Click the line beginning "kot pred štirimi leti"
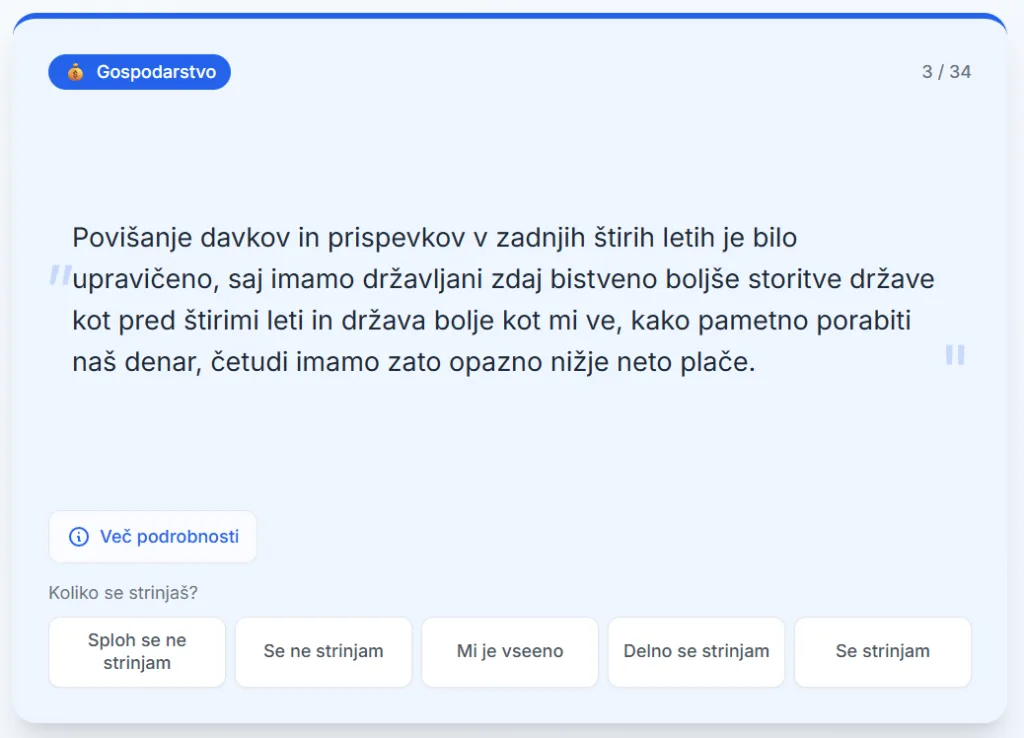 (x=491, y=320)
